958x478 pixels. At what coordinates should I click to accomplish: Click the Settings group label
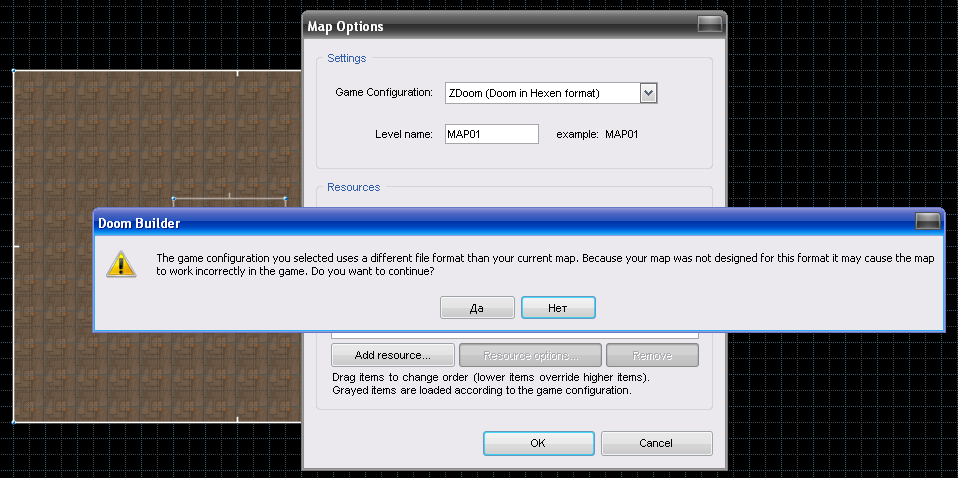coord(346,58)
